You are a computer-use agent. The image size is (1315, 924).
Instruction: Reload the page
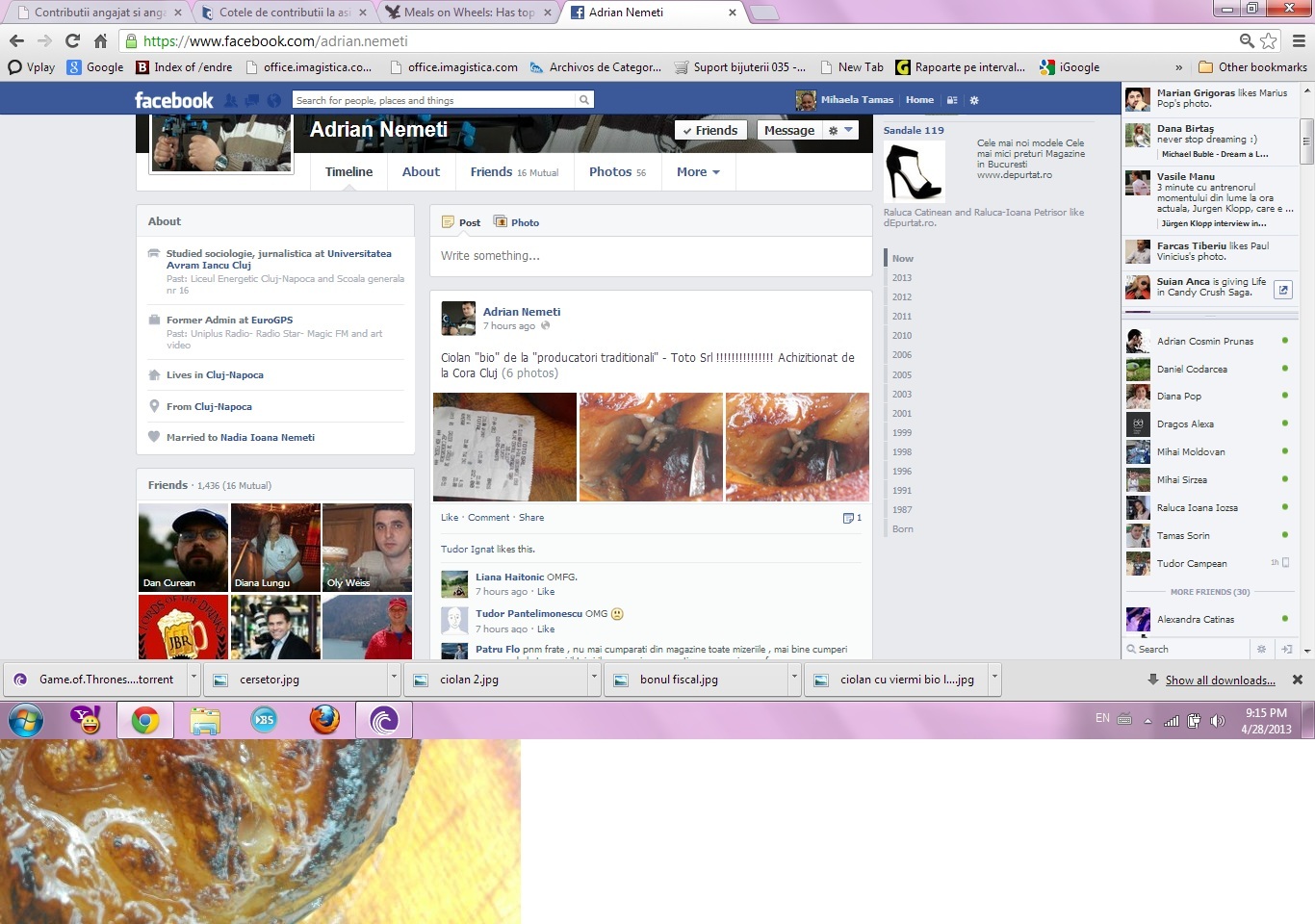coord(72,40)
